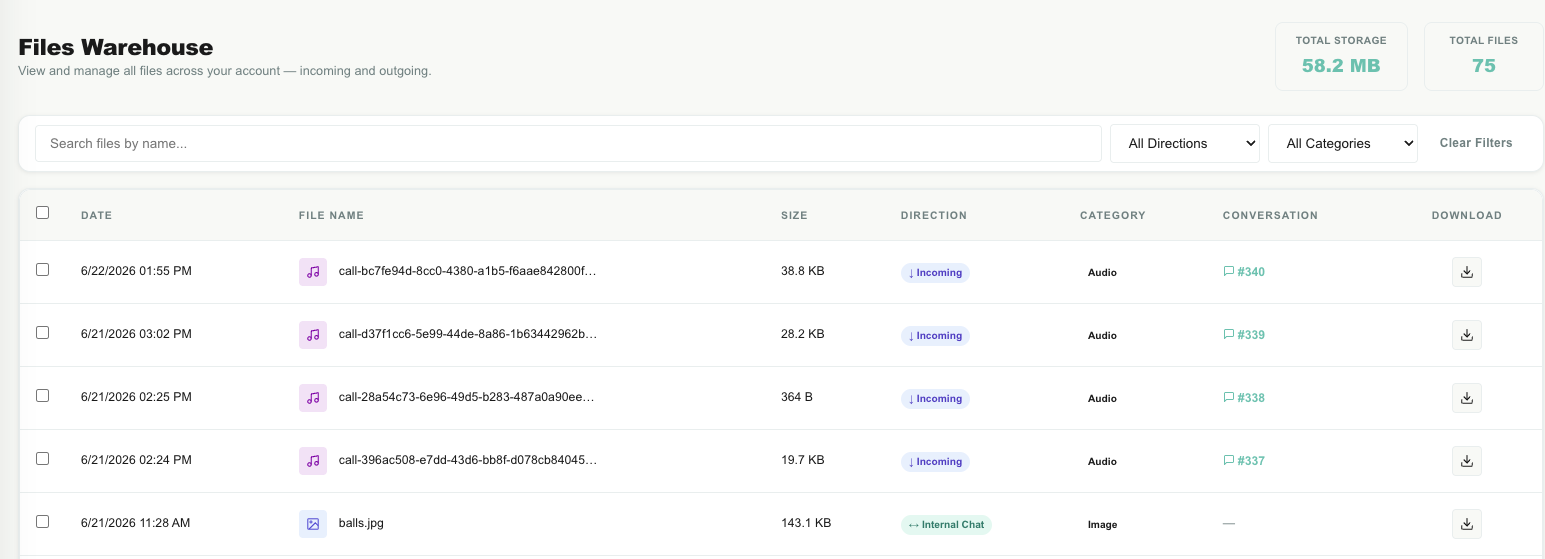Image resolution: width=1545 pixels, height=559 pixels.
Task: Click the Incoming badge for the 19.7 KB file
Action: [935, 461]
